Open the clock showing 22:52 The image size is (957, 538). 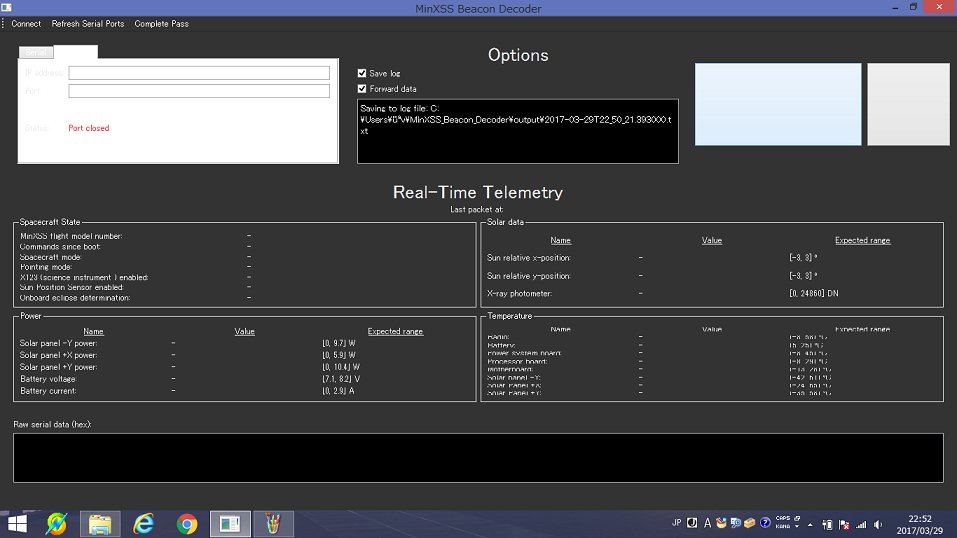[919, 525]
